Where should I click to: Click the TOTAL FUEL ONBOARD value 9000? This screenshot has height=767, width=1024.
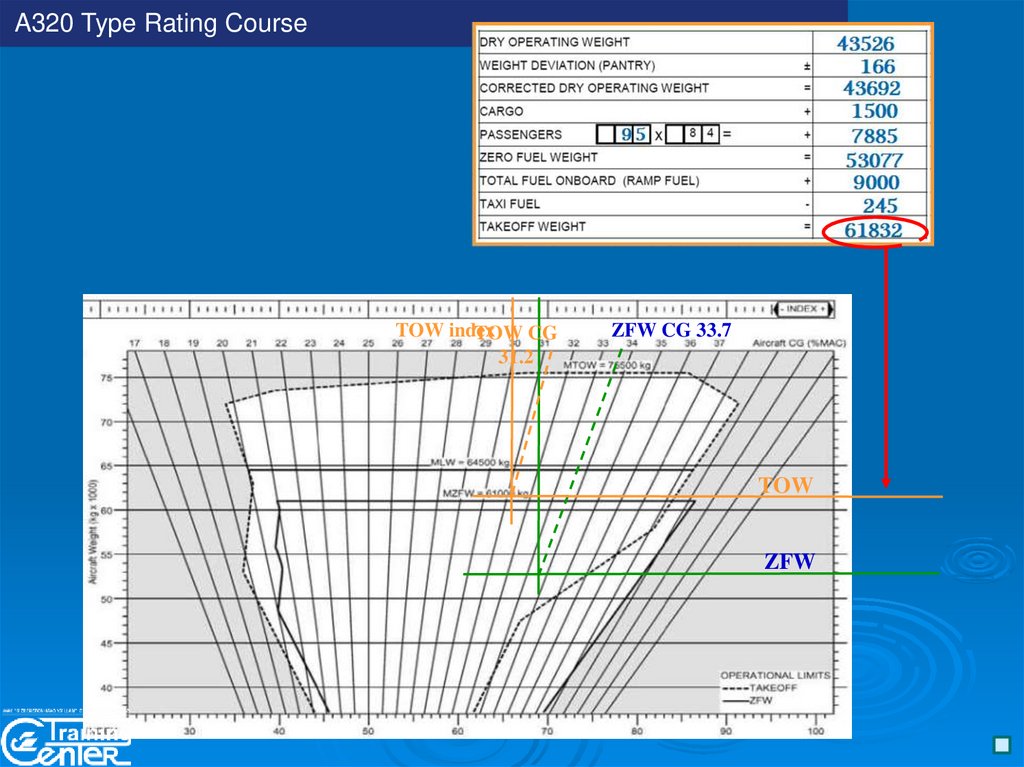click(x=875, y=182)
